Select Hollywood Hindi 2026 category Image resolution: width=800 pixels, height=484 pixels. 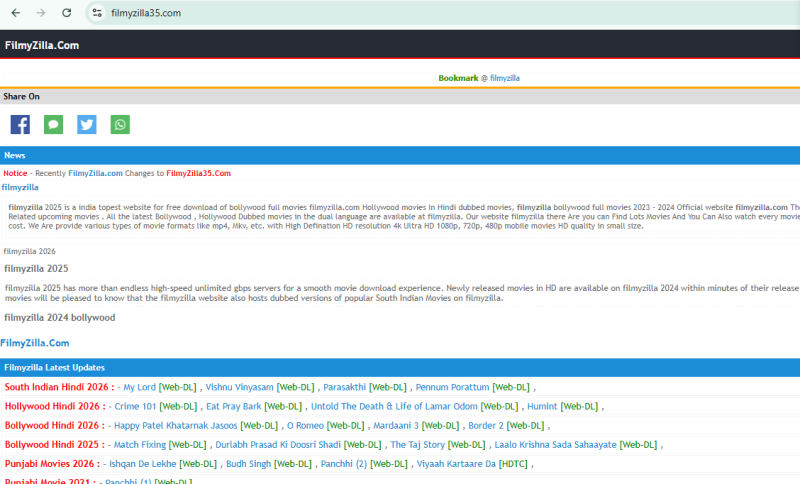pyautogui.click(x=55, y=406)
